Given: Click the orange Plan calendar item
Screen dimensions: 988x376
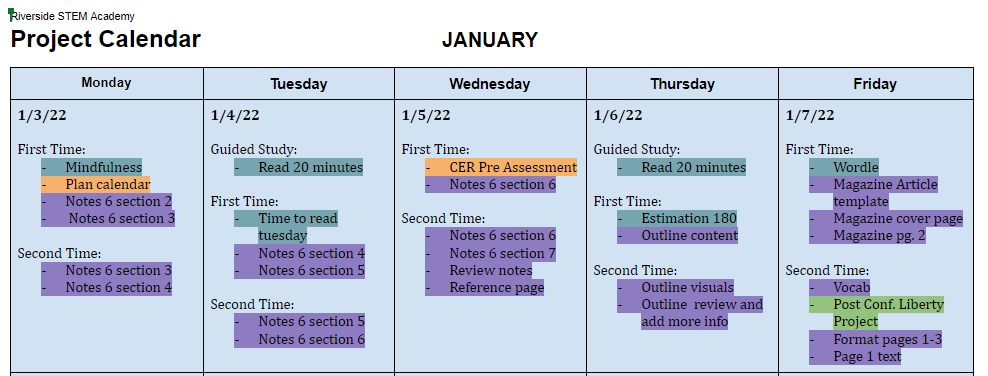Looking at the screenshot, I should [96, 185].
